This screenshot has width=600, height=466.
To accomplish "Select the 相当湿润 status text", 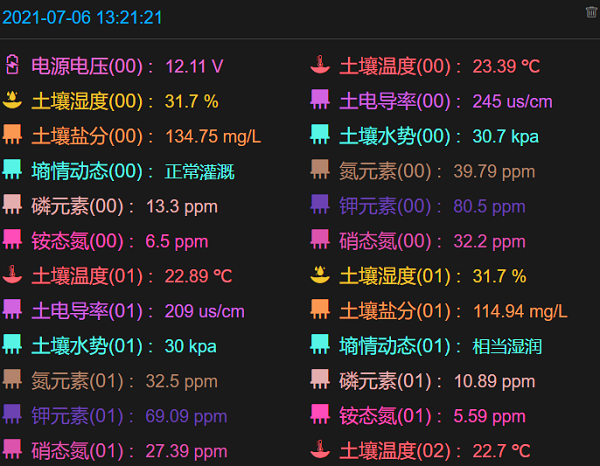I will [x=506, y=346].
